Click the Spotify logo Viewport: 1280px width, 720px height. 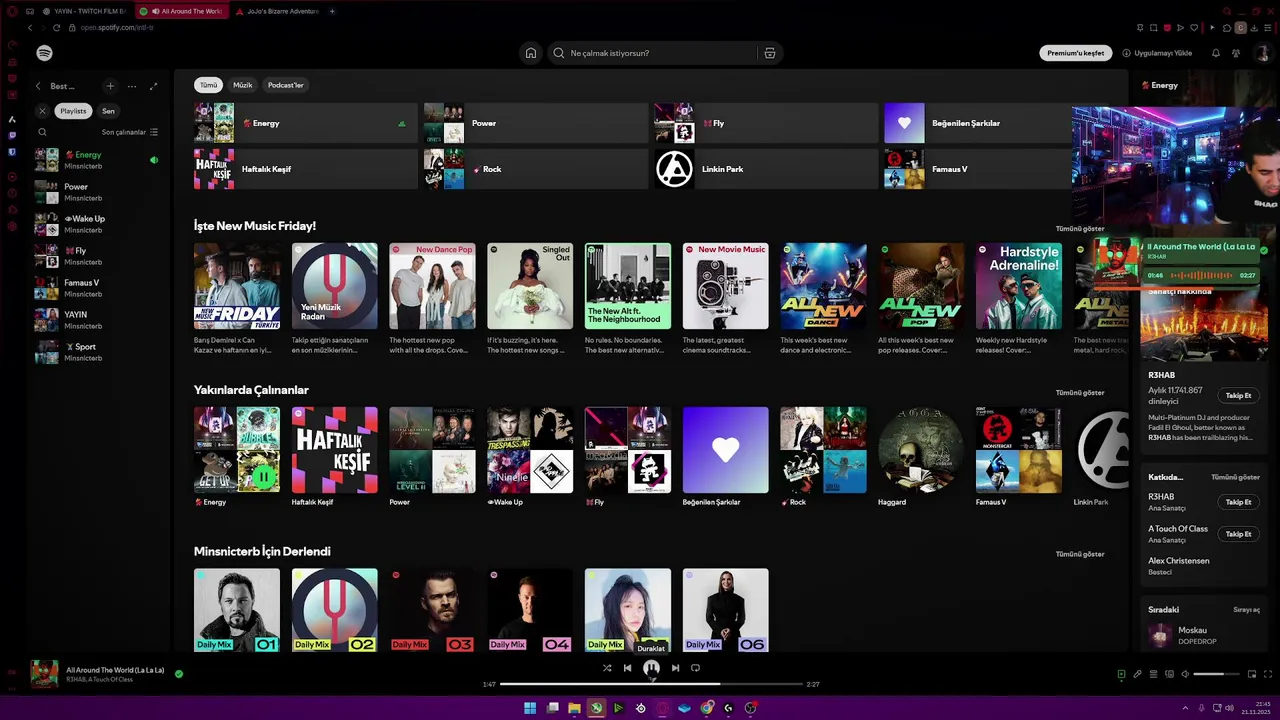[44, 53]
